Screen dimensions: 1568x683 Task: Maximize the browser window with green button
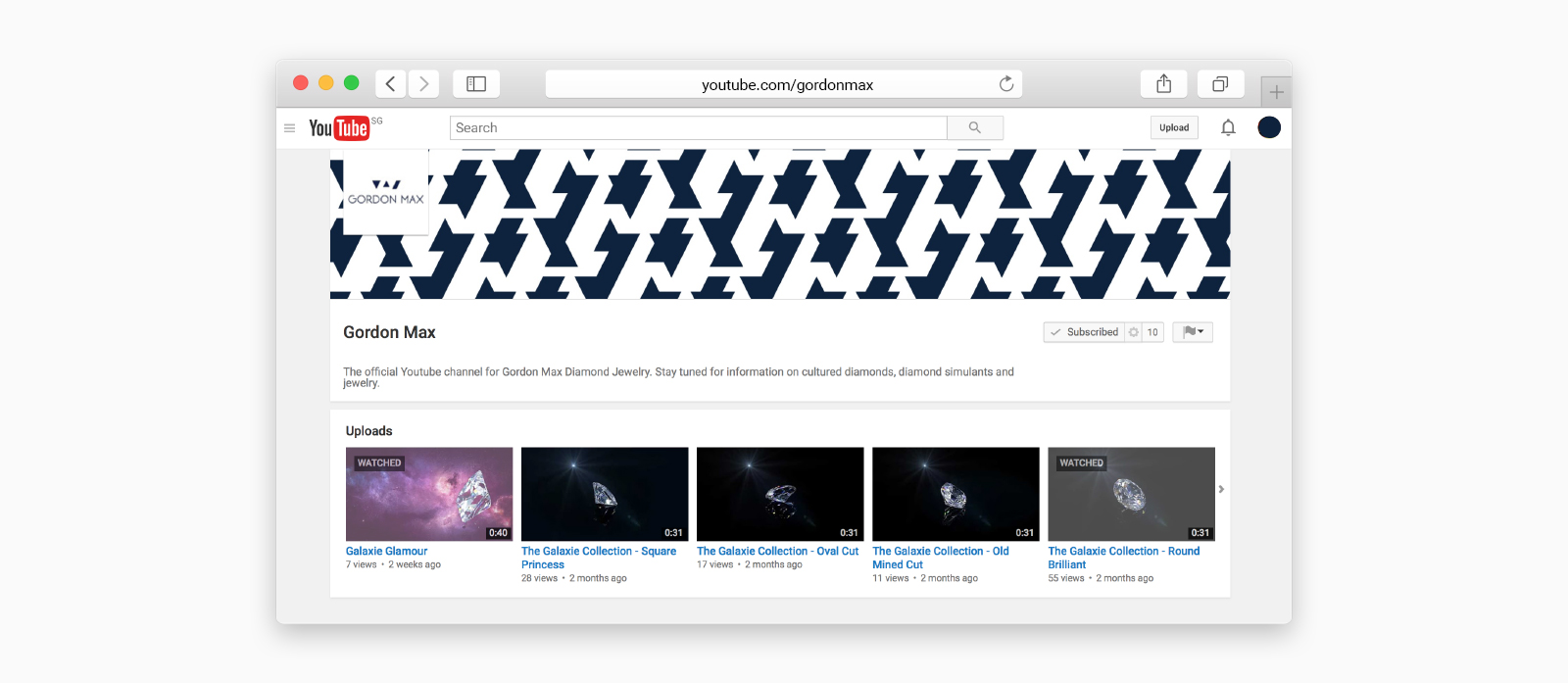point(352,83)
